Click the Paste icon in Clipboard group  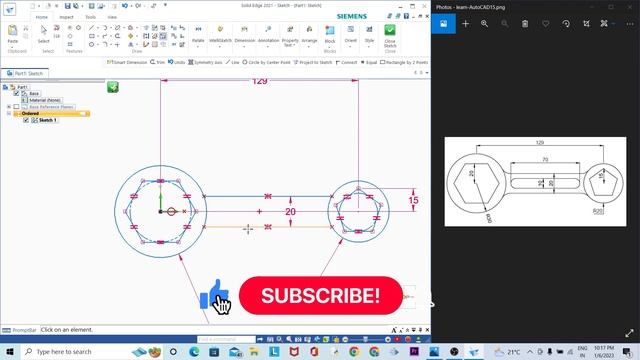pyautogui.click(x=13, y=30)
